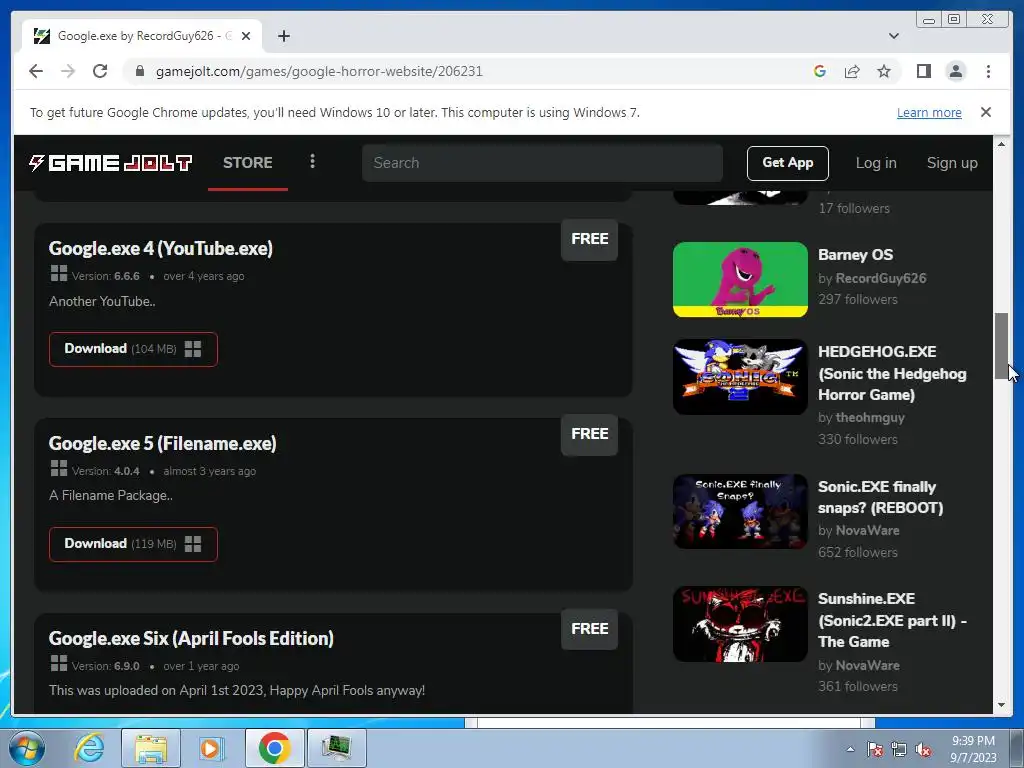Screen dimensions: 1024x768
Task: Open network tray icon
Action: point(899,750)
